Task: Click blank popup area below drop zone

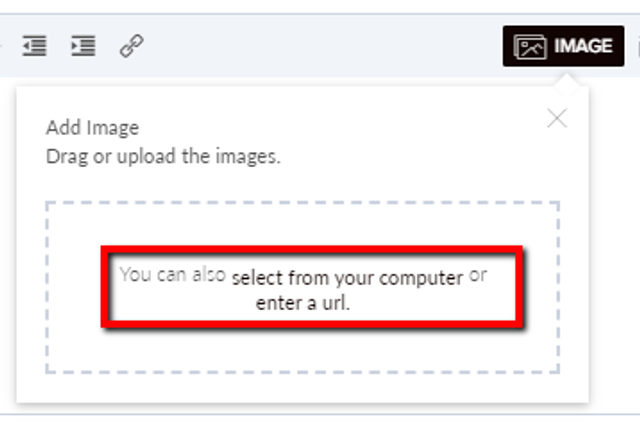Action: click(302, 388)
